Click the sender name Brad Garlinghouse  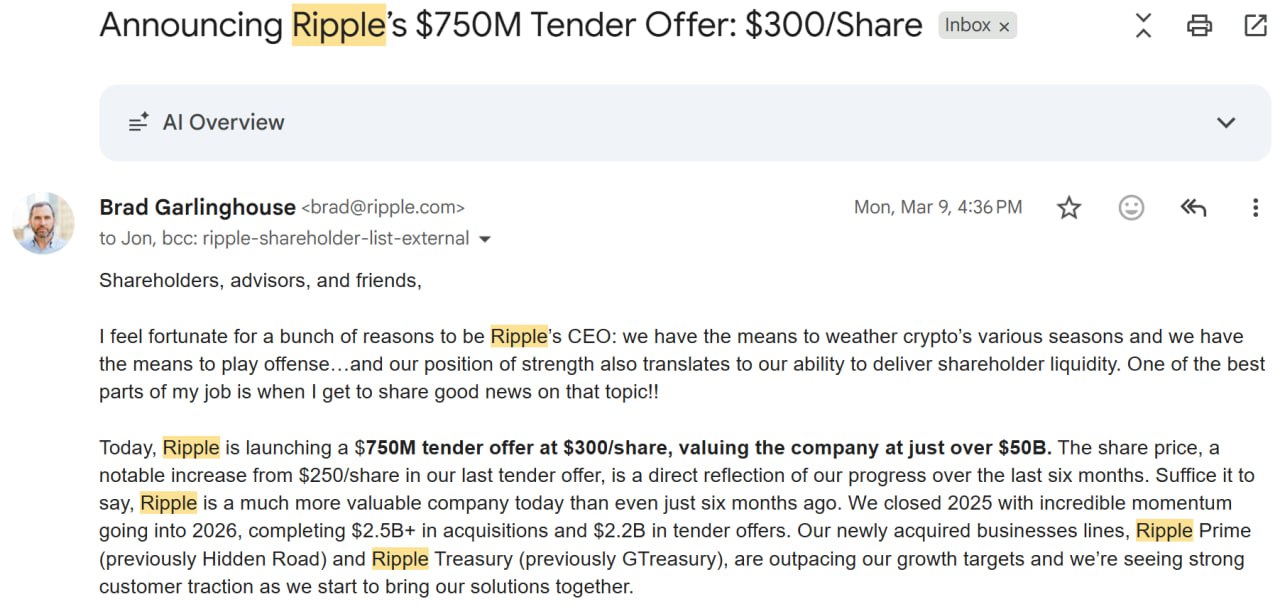click(x=197, y=207)
